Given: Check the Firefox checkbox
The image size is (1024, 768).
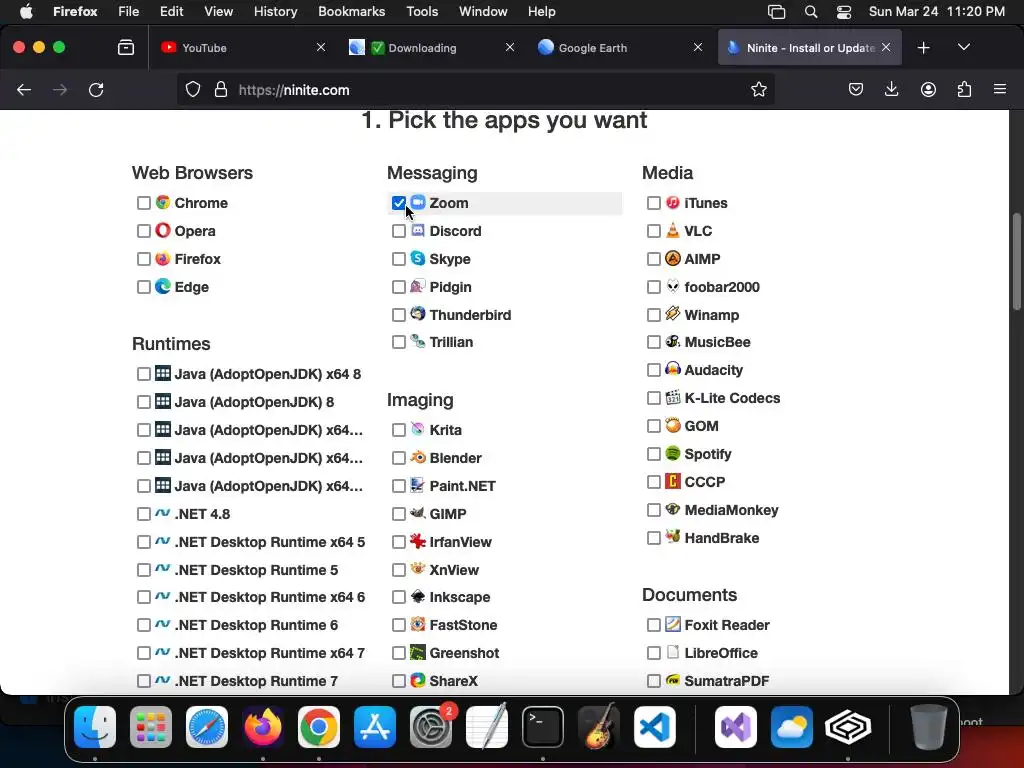Looking at the screenshot, I should click(x=144, y=259).
